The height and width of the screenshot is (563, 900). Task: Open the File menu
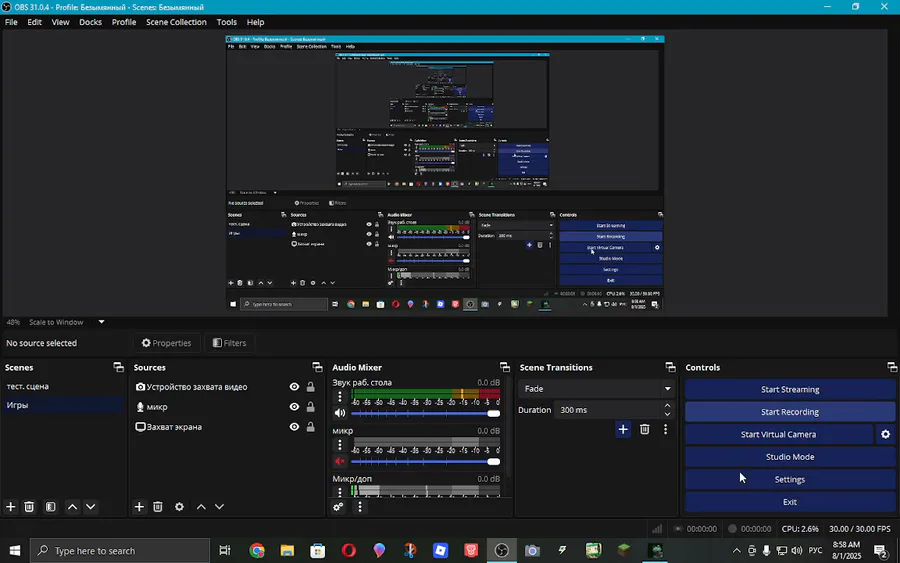click(x=11, y=22)
